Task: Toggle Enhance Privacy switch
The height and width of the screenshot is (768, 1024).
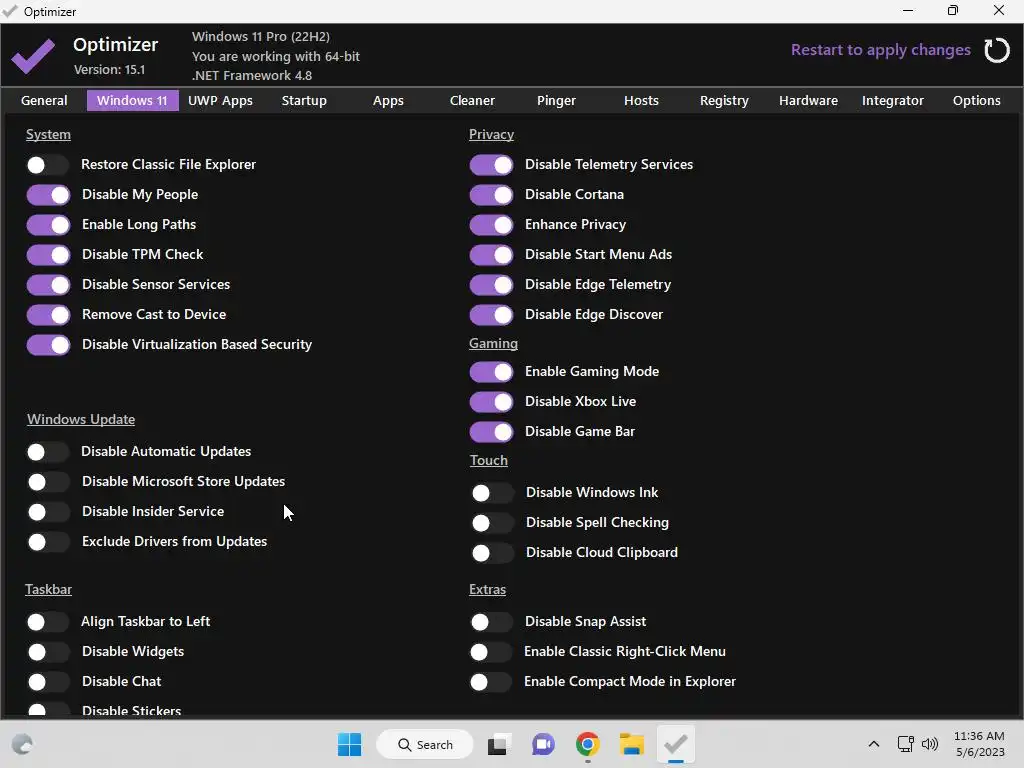Action: 491,225
